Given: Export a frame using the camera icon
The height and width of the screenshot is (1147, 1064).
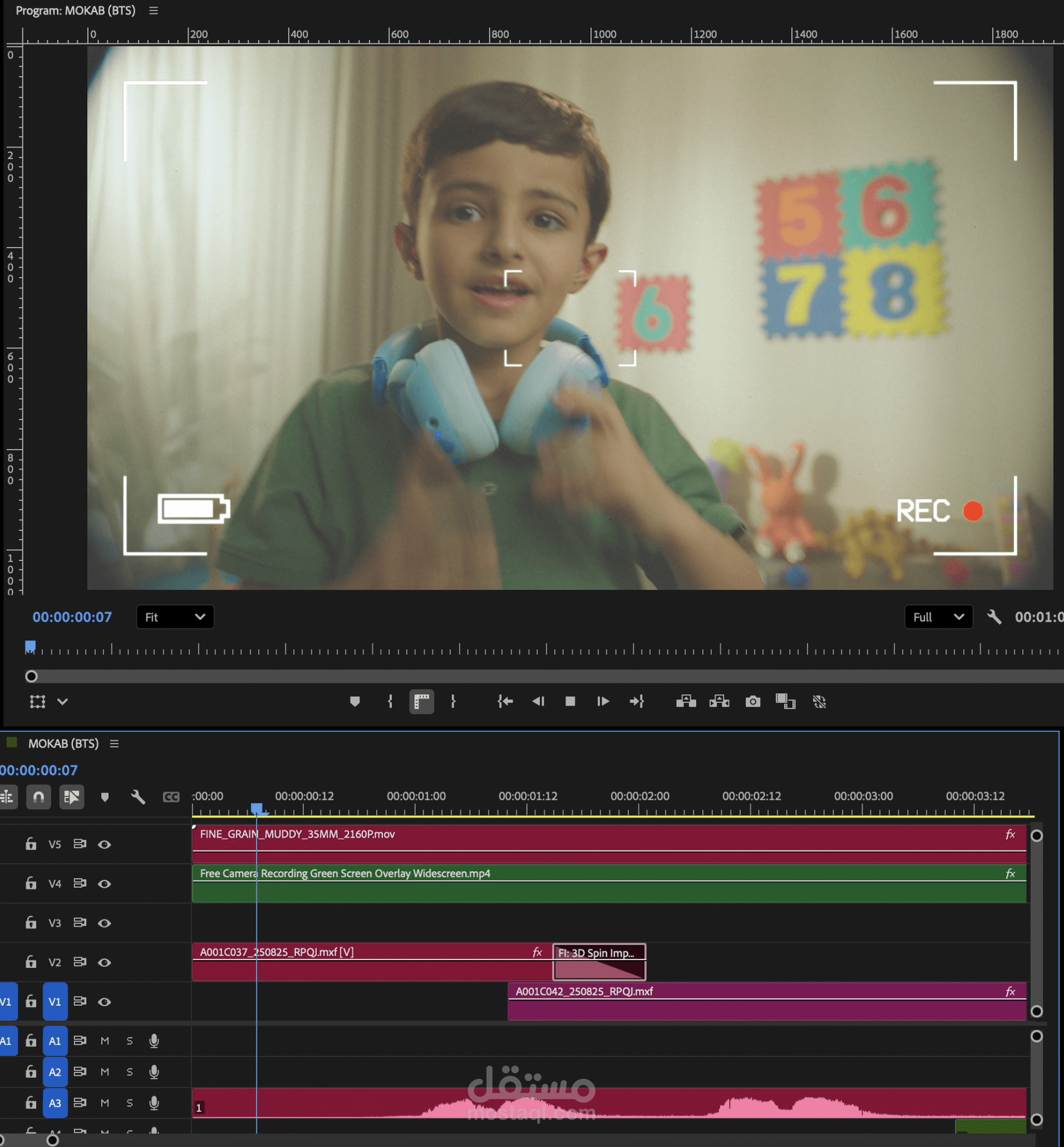Looking at the screenshot, I should [753, 701].
